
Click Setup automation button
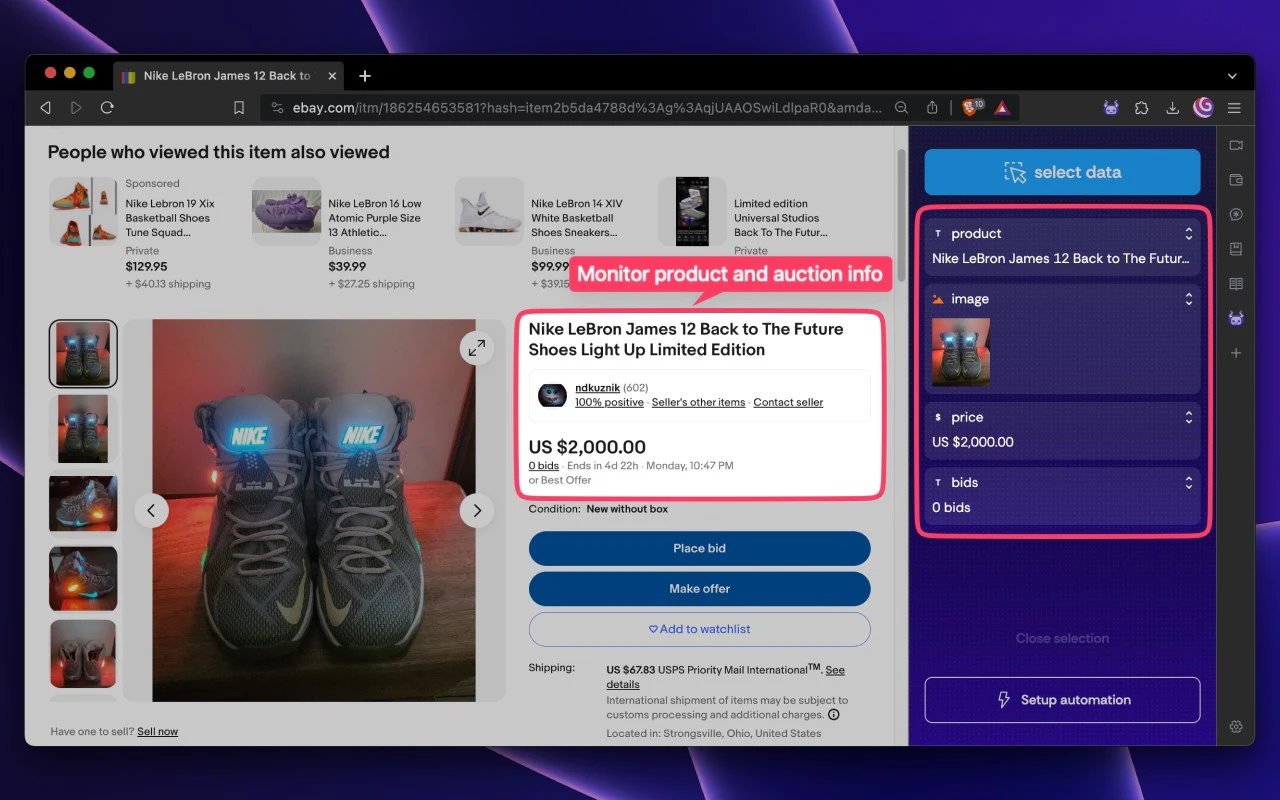(1062, 700)
